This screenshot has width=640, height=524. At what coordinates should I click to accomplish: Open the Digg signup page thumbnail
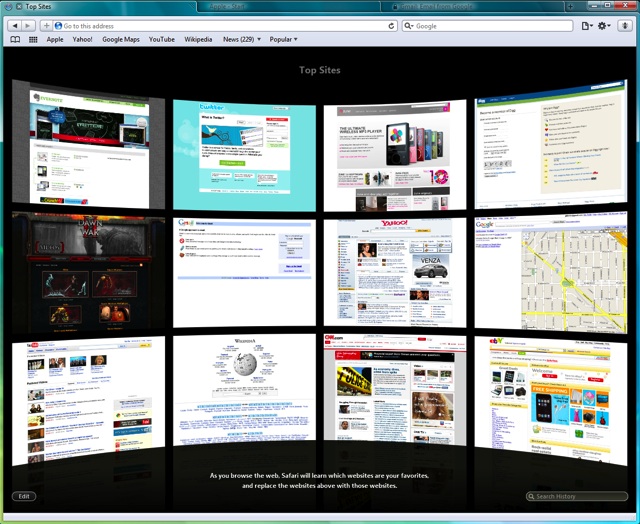point(551,144)
